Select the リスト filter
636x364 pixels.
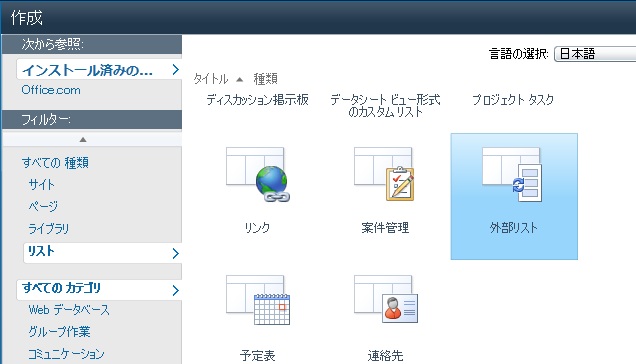point(103,253)
